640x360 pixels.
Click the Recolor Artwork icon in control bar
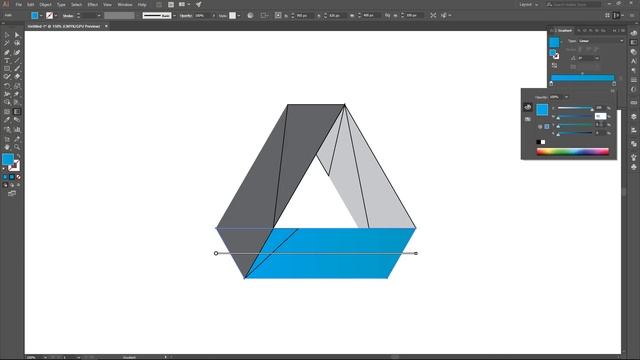(x=250, y=16)
